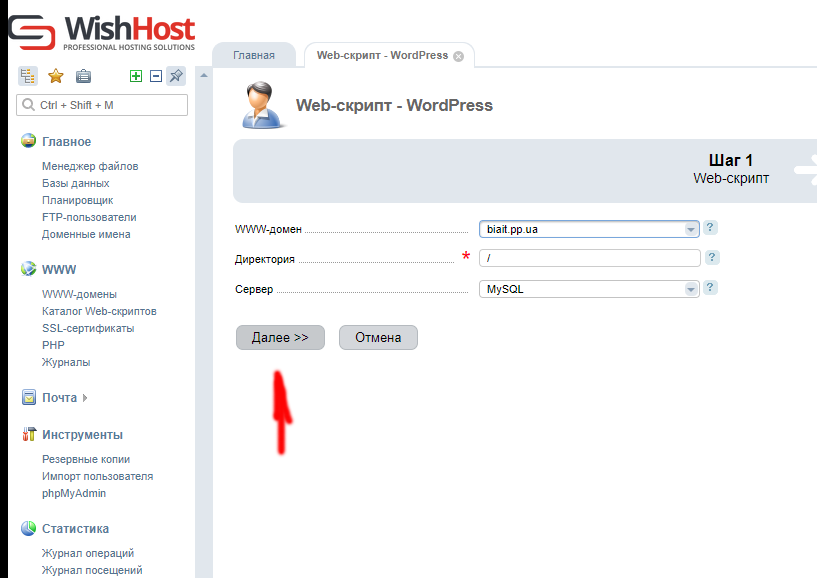Open Журналы under WWW
Viewport: 817px width, 578px height.
tap(66, 362)
